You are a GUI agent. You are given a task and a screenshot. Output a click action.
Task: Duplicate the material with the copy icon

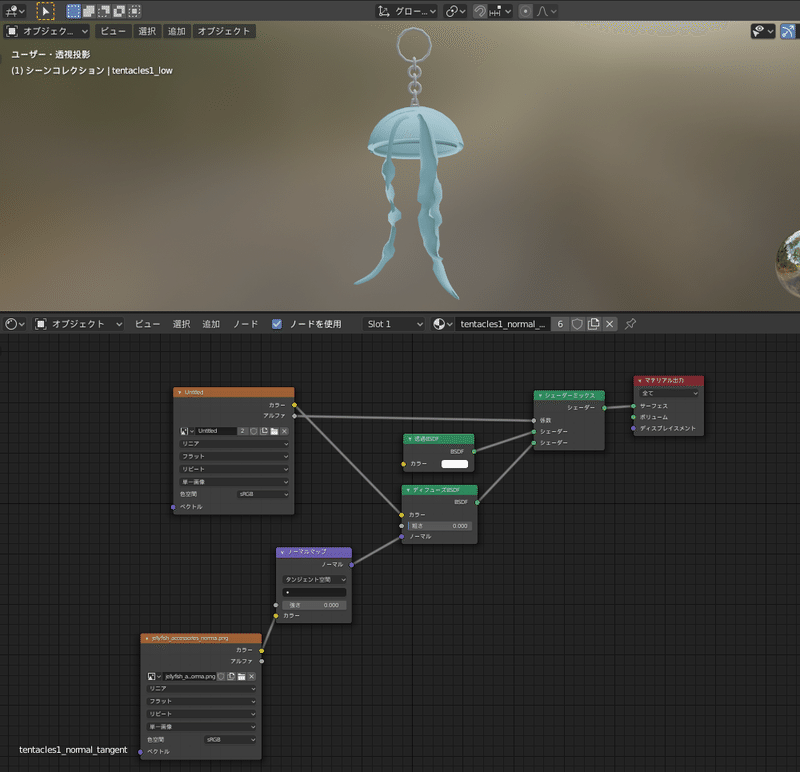[593, 324]
